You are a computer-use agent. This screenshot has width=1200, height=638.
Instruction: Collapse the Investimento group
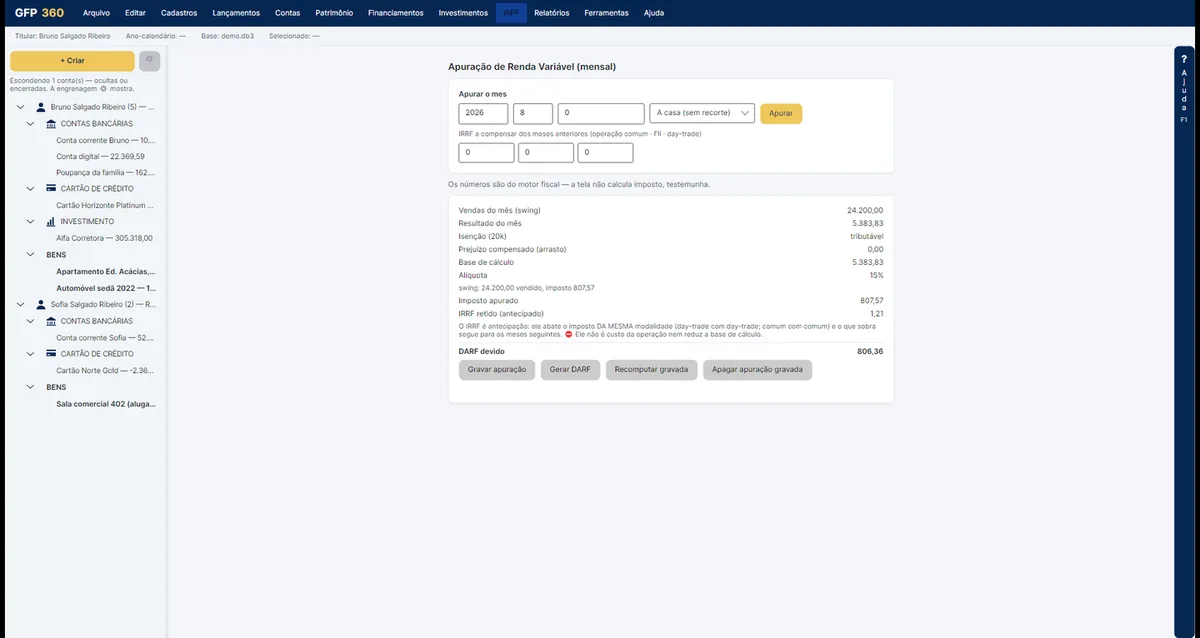[x=31, y=222]
